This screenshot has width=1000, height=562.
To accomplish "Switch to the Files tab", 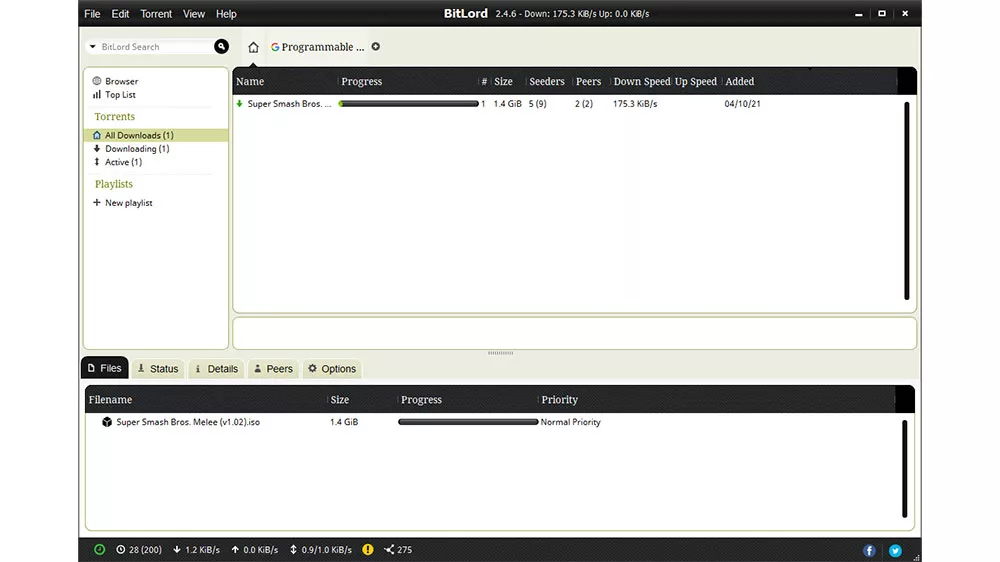I will [105, 368].
